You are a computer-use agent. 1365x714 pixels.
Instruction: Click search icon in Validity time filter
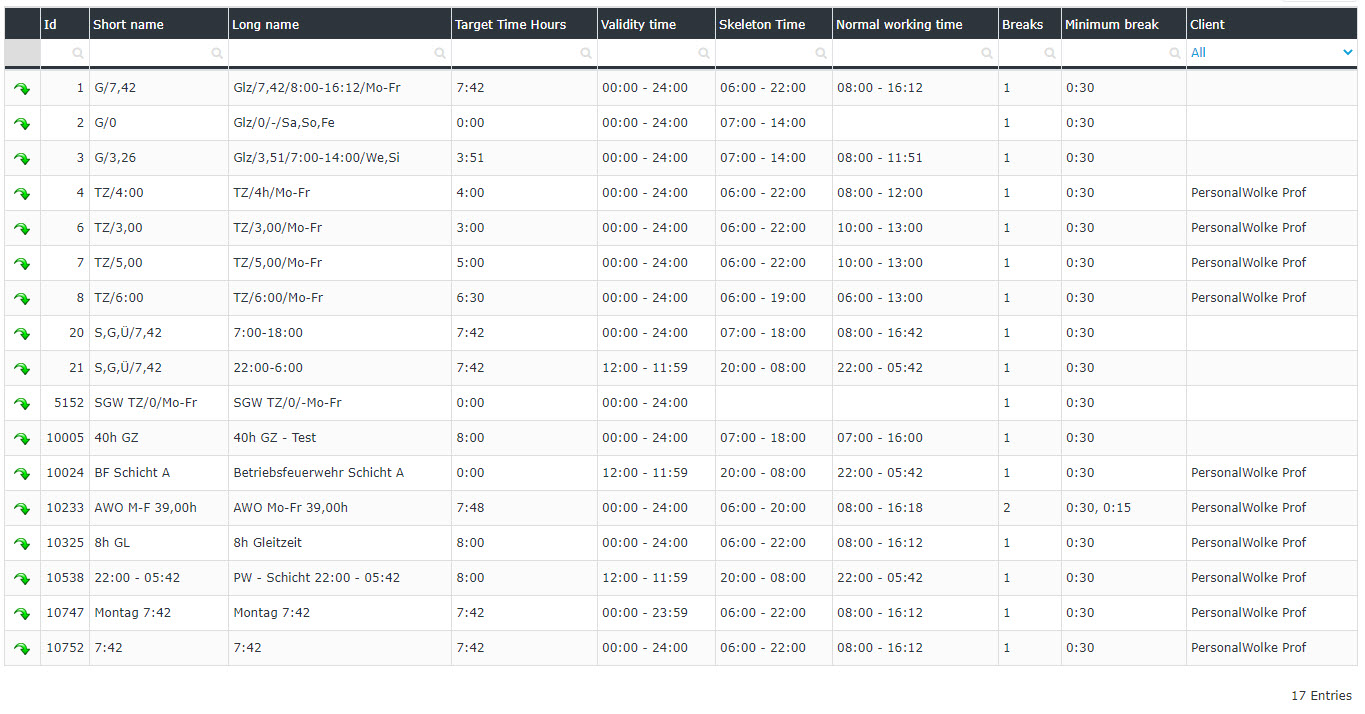click(x=704, y=53)
